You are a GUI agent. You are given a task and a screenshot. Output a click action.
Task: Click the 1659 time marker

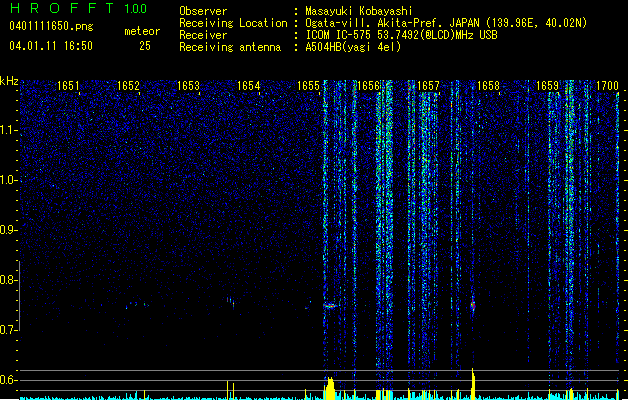click(548, 86)
